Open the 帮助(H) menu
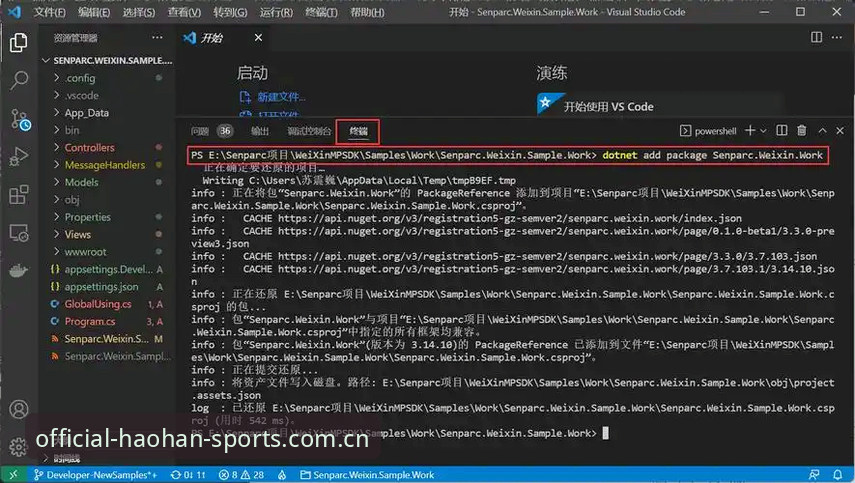The height and width of the screenshot is (483, 855). pyautogui.click(x=367, y=12)
